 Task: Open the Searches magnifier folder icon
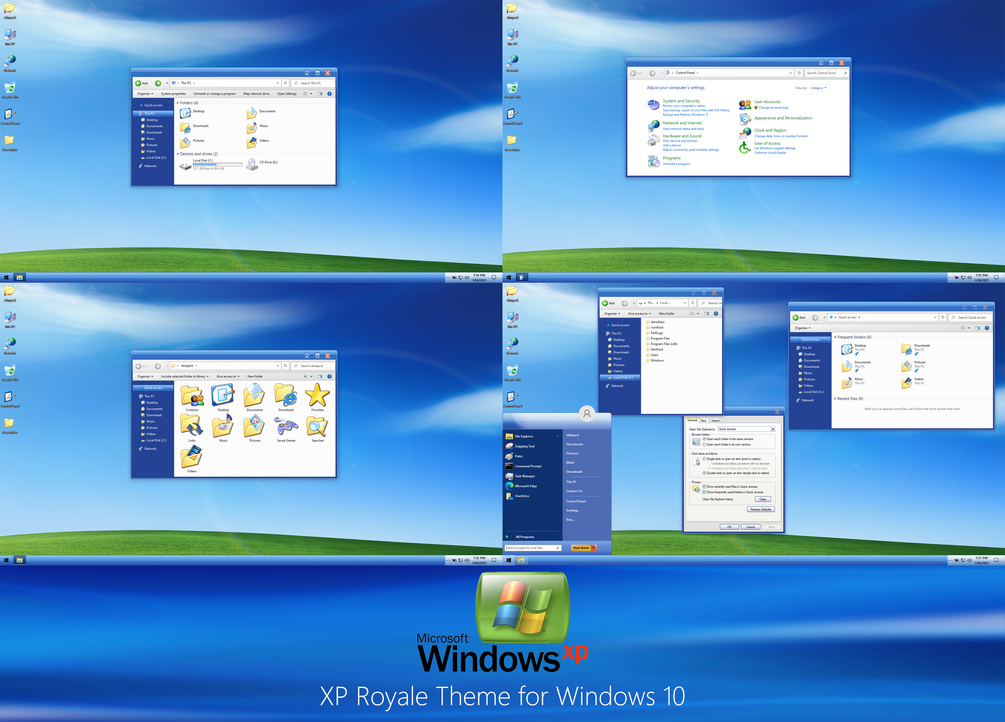click(317, 426)
